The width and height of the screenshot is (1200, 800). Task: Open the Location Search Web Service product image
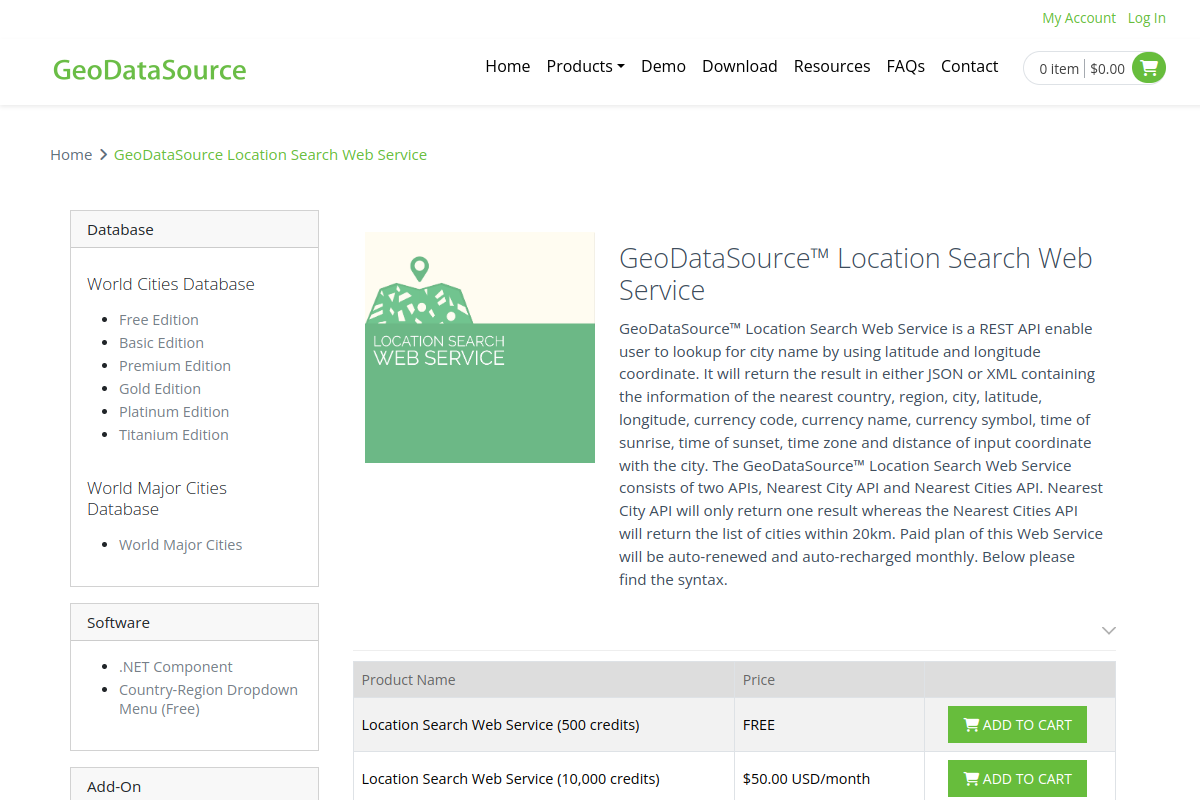coord(480,348)
